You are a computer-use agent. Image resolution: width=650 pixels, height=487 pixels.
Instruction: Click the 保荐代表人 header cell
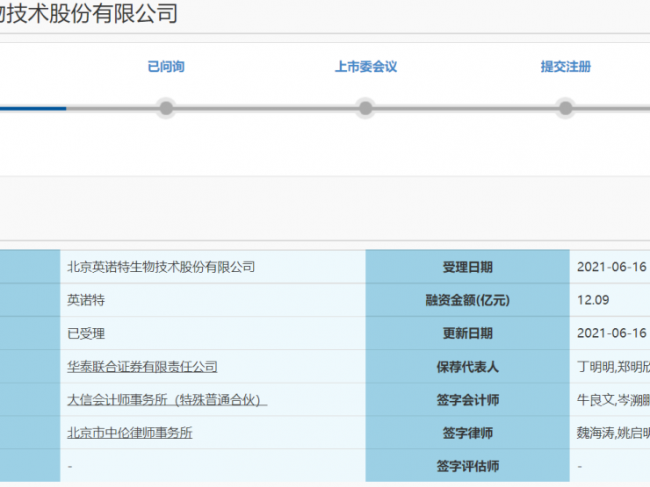pyautogui.click(x=468, y=367)
